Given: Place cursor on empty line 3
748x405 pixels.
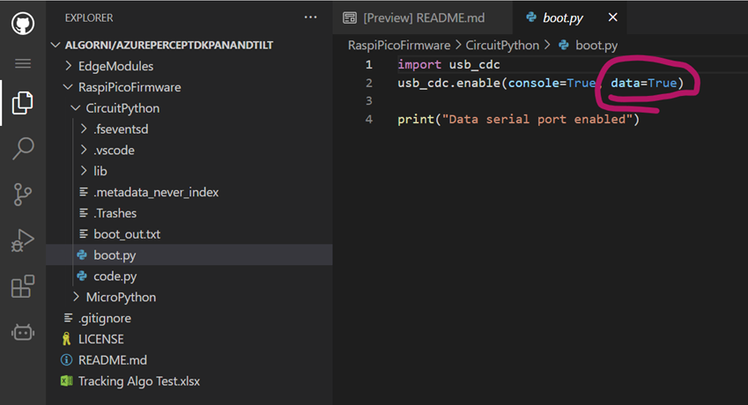Looking at the screenshot, I should point(570,101).
